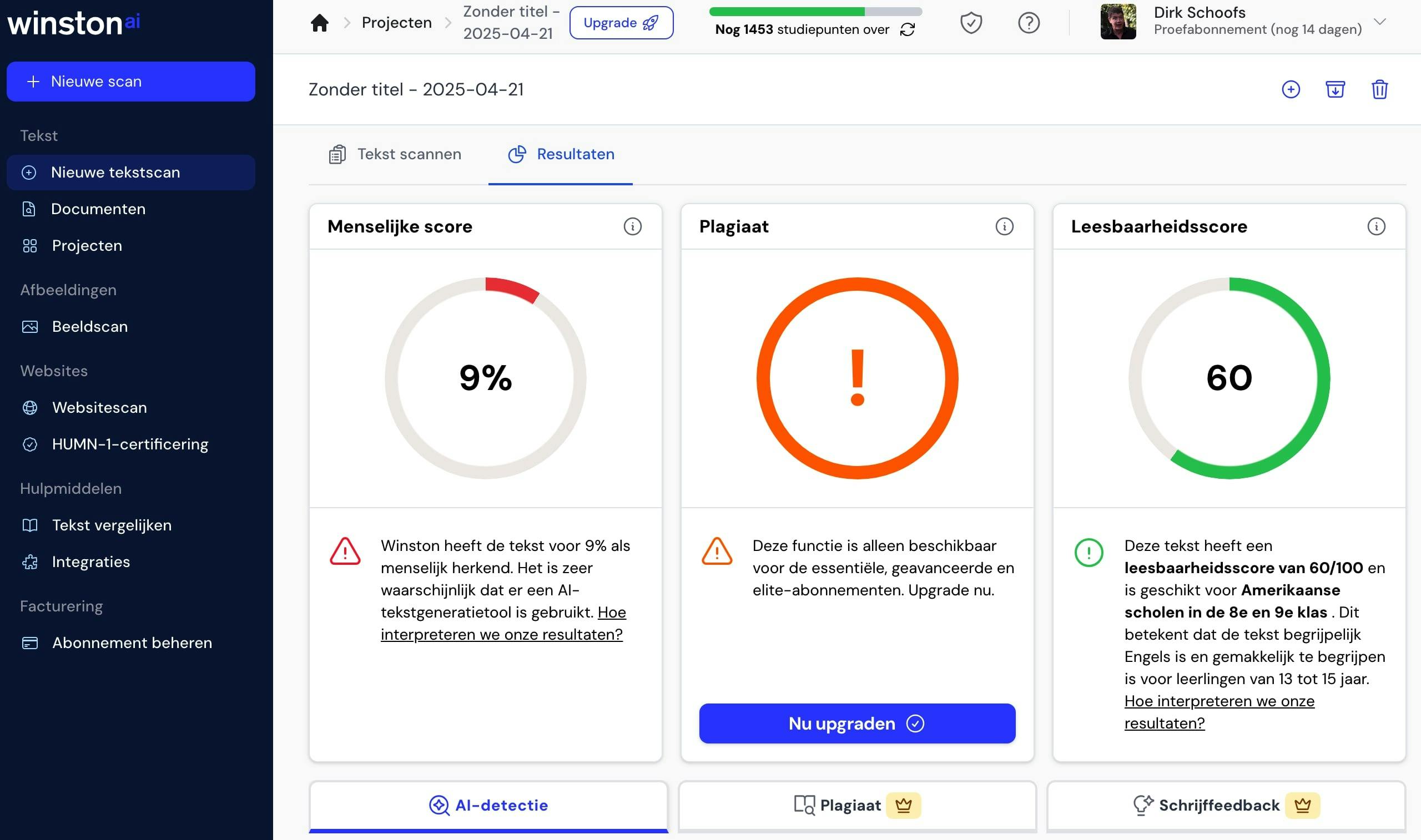Open the shield verification icon

(971, 23)
